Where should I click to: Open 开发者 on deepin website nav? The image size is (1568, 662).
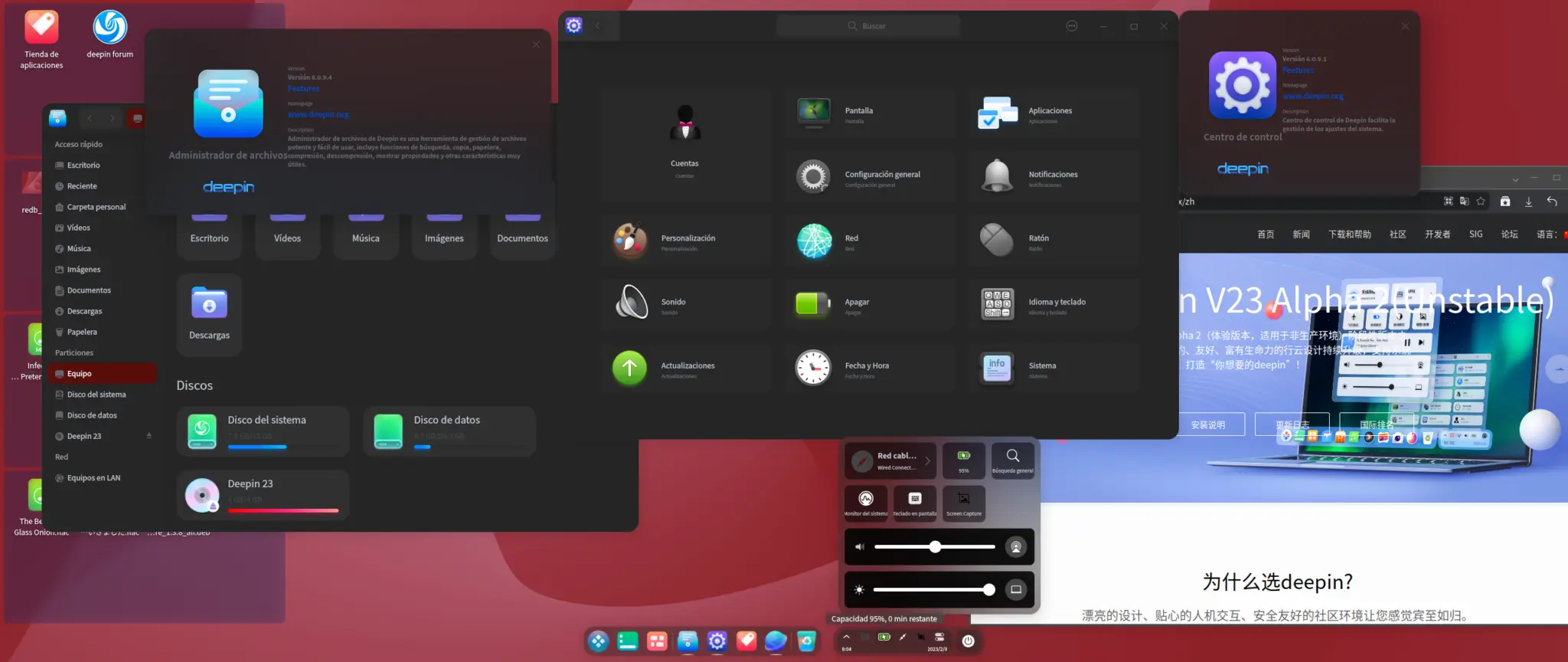1438,234
